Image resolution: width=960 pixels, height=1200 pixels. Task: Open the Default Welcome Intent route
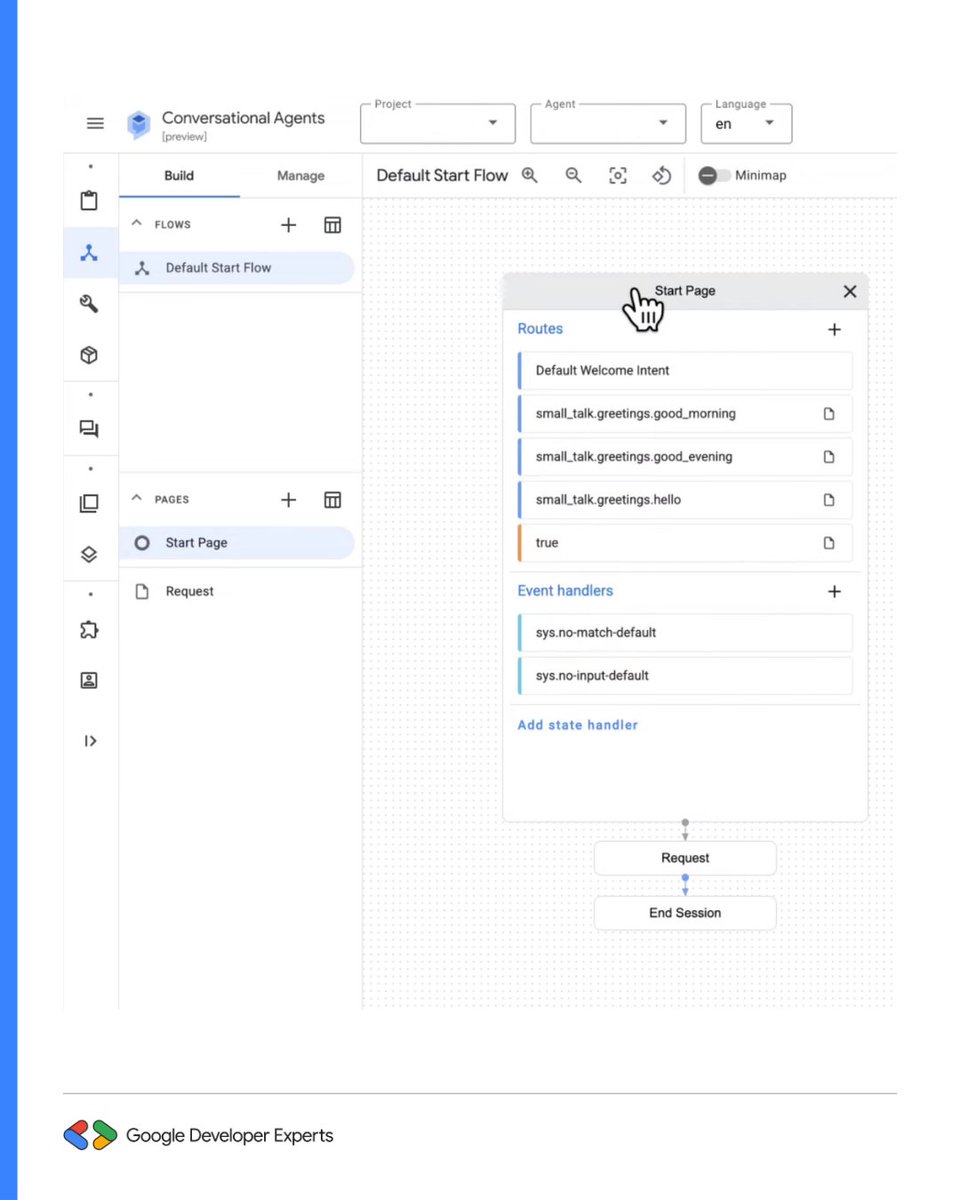point(685,370)
